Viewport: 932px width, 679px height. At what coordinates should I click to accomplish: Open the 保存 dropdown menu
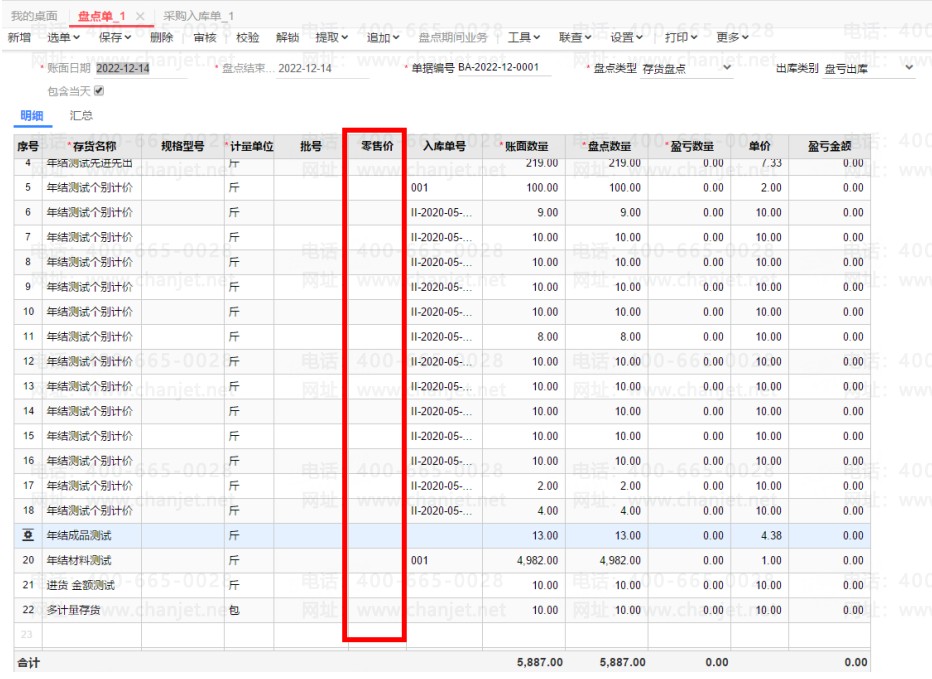click(115, 38)
